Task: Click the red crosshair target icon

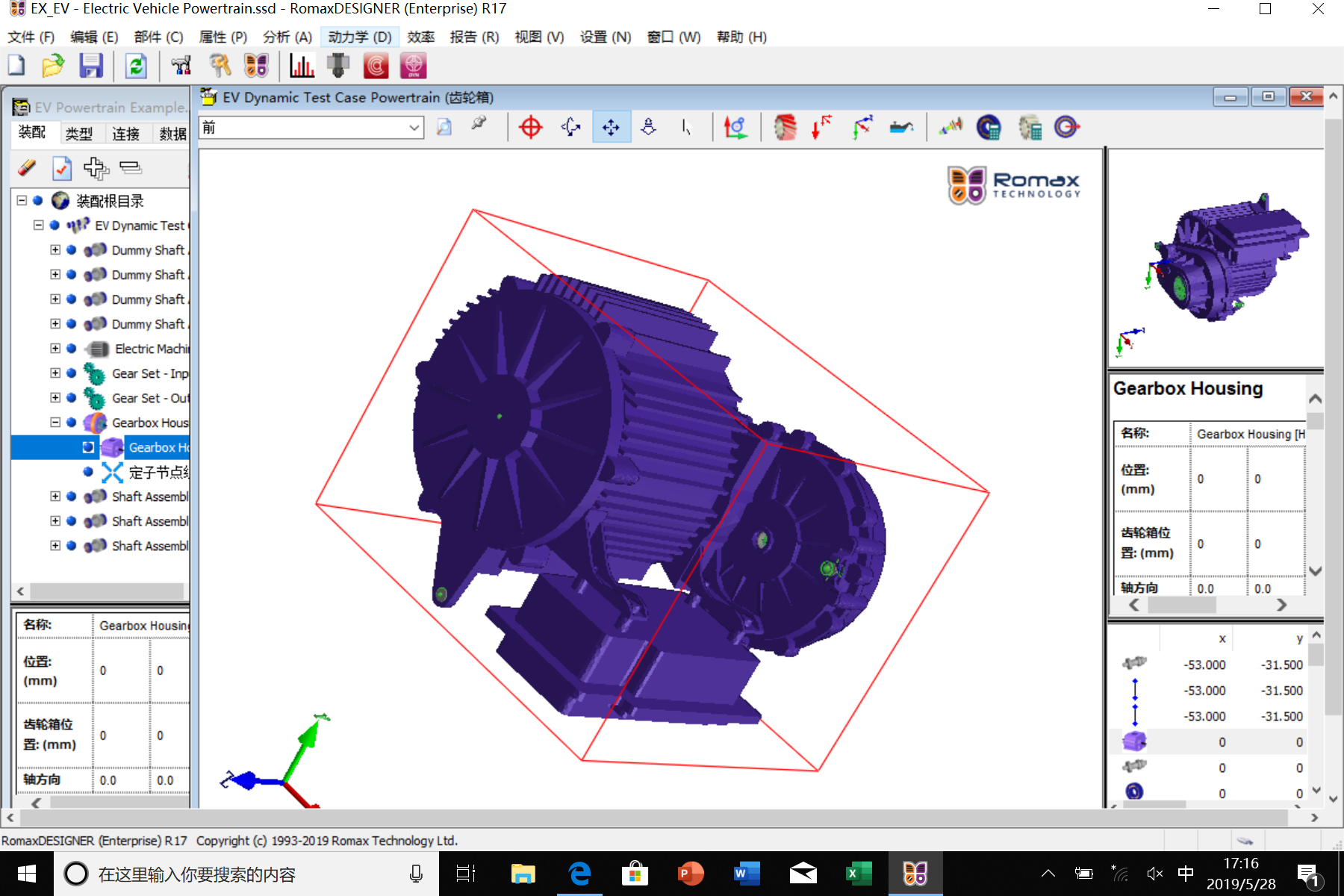Action: click(531, 127)
